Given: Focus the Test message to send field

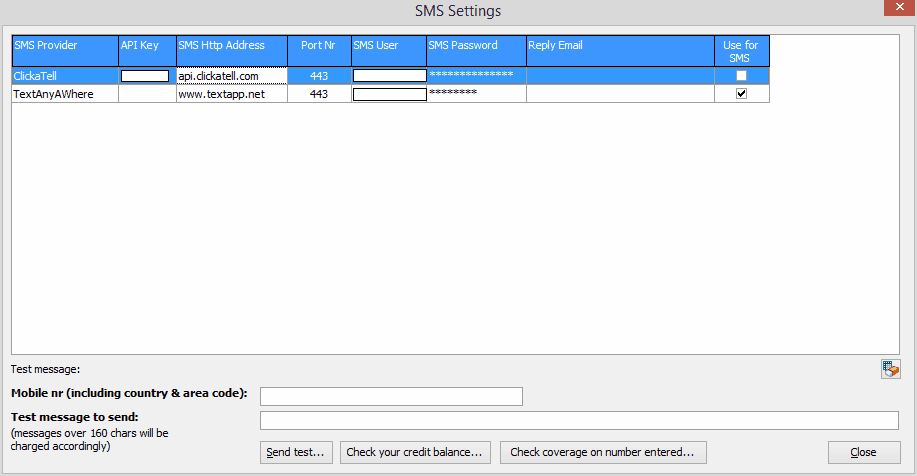Looking at the screenshot, I should coord(579,420).
